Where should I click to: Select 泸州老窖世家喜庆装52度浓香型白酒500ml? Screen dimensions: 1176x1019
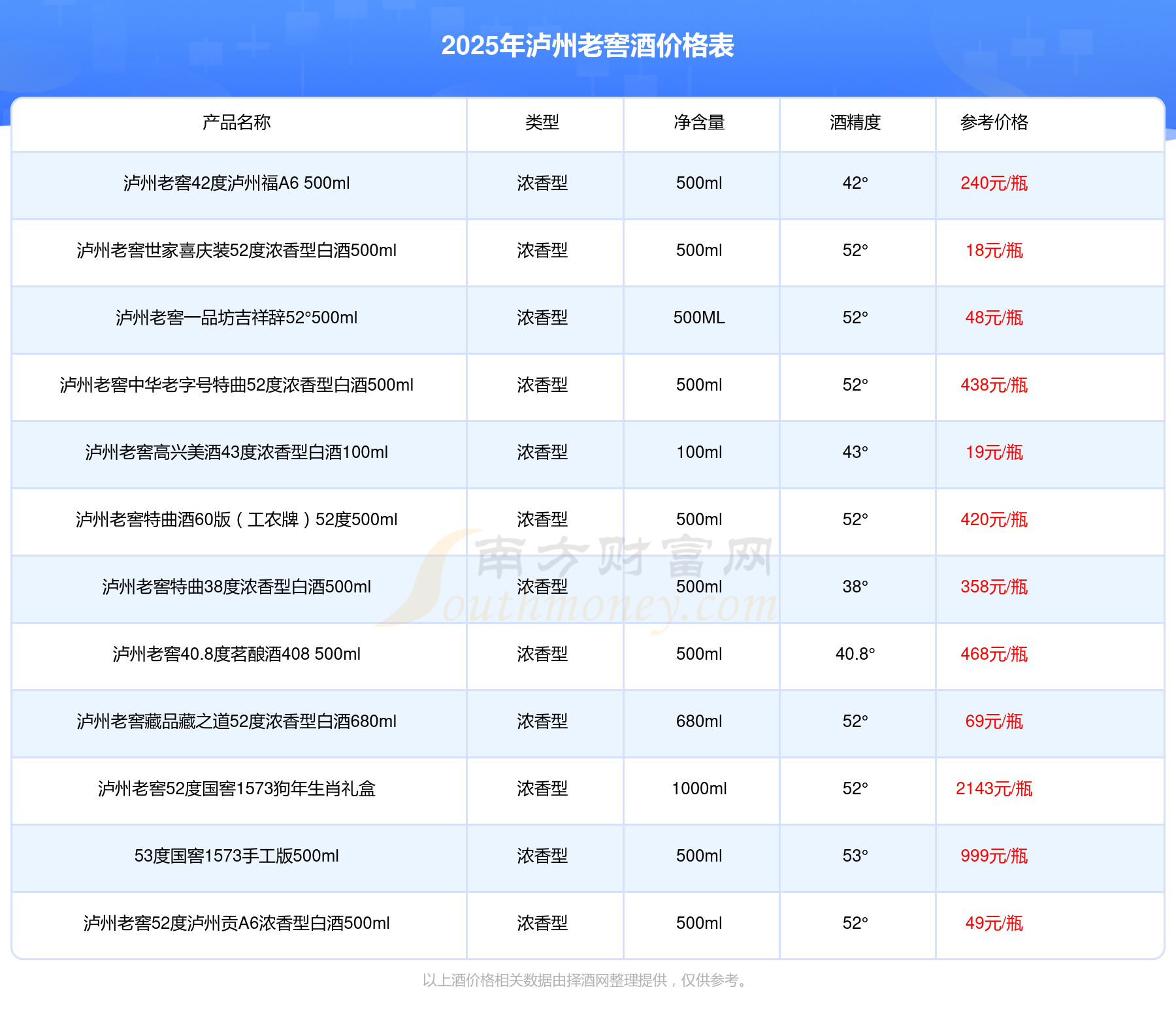(237, 250)
